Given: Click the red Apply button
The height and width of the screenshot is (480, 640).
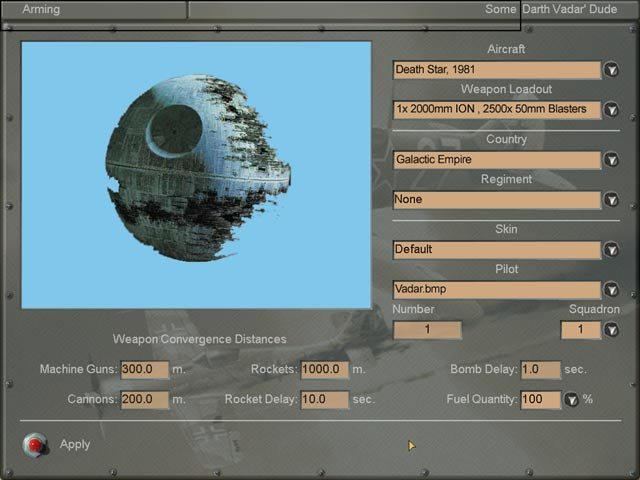Looking at the screenshot, I should click(x=36, y=445).
